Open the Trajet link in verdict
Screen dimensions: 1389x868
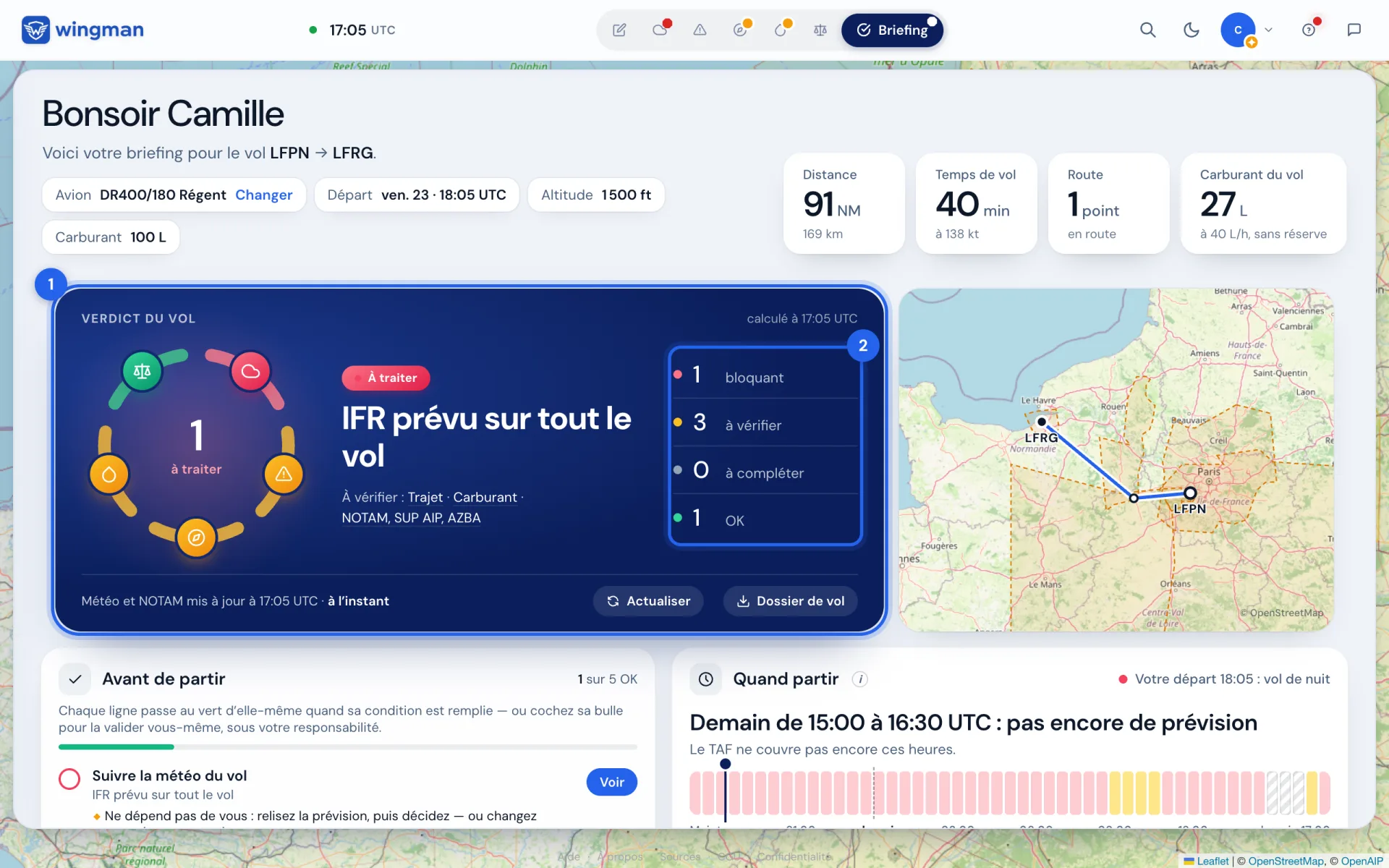(425, 498)
